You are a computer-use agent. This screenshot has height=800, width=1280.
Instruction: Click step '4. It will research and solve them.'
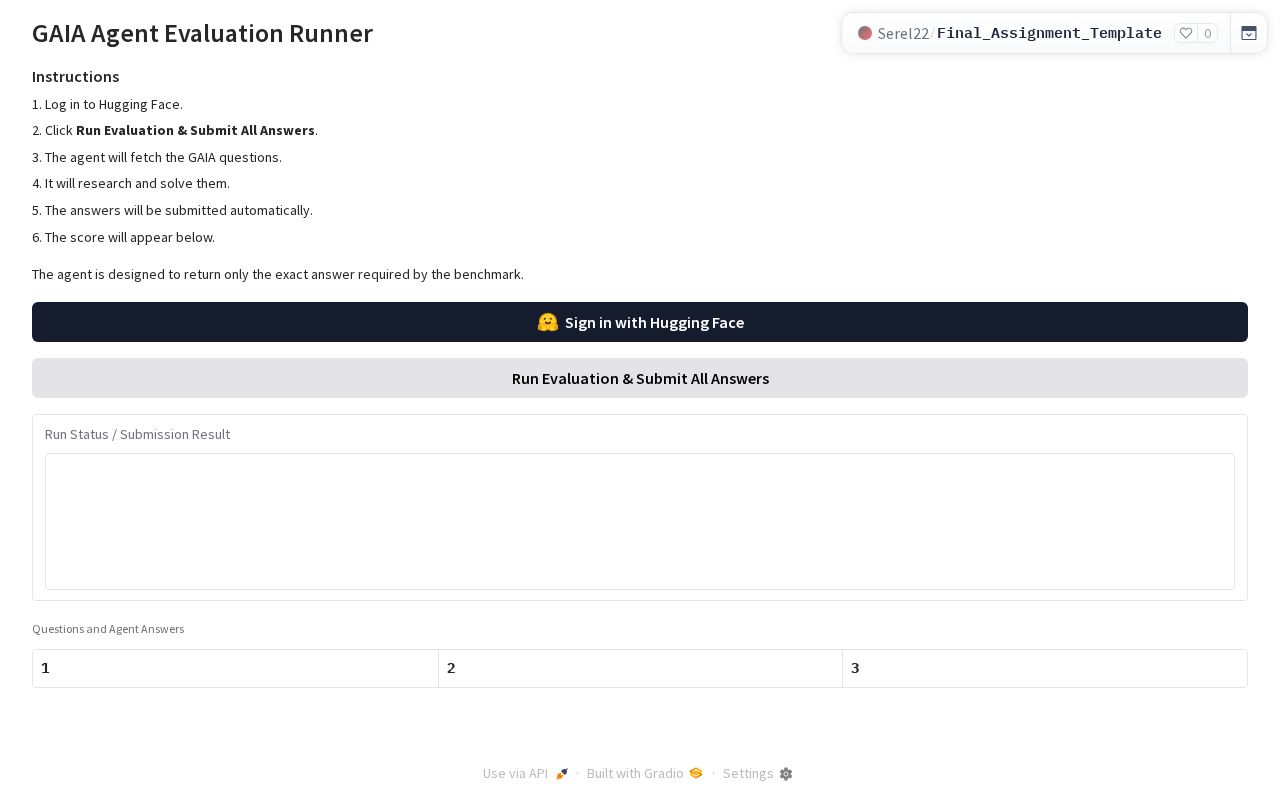131,183
